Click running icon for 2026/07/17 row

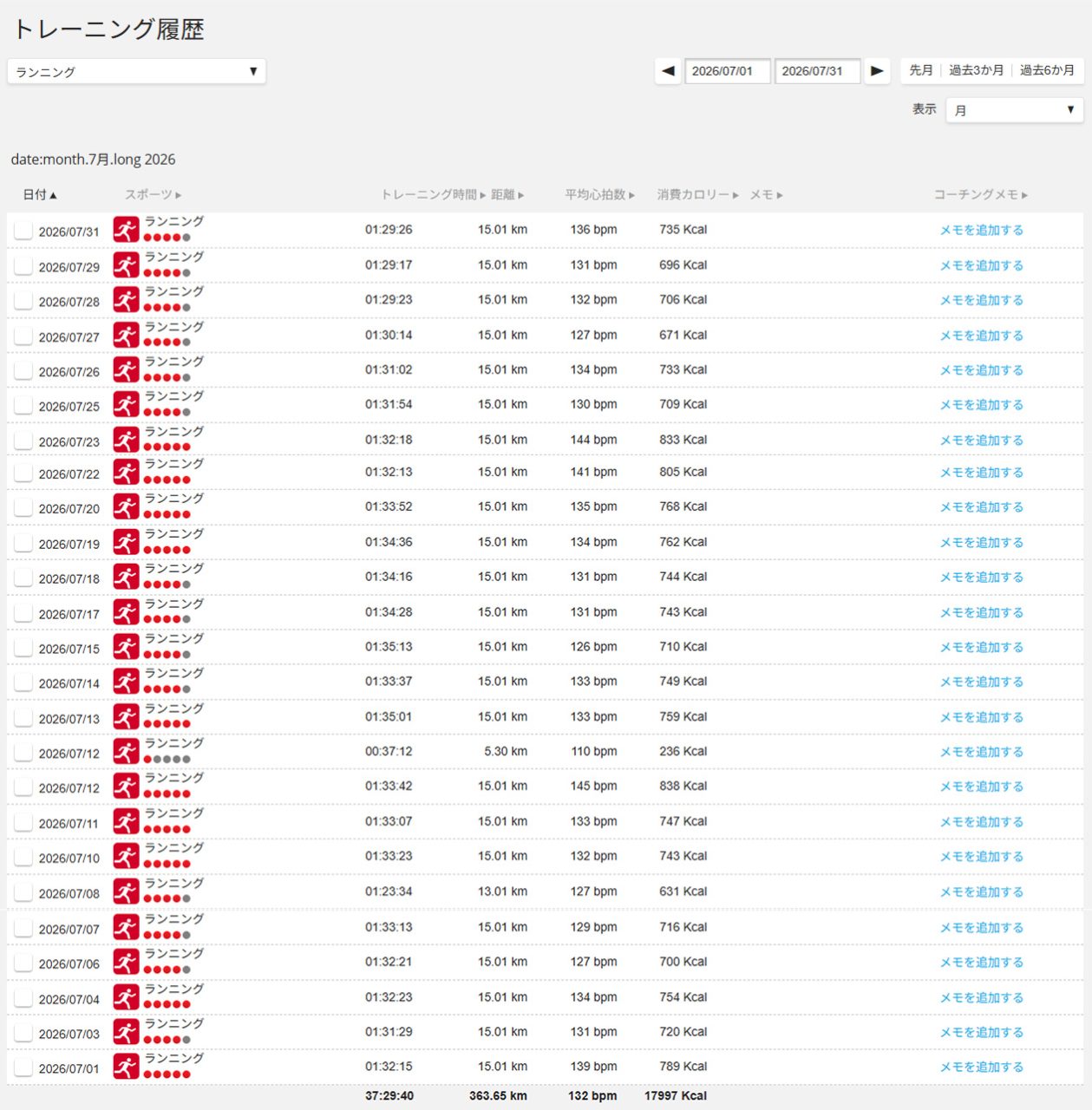pos(127,613)
